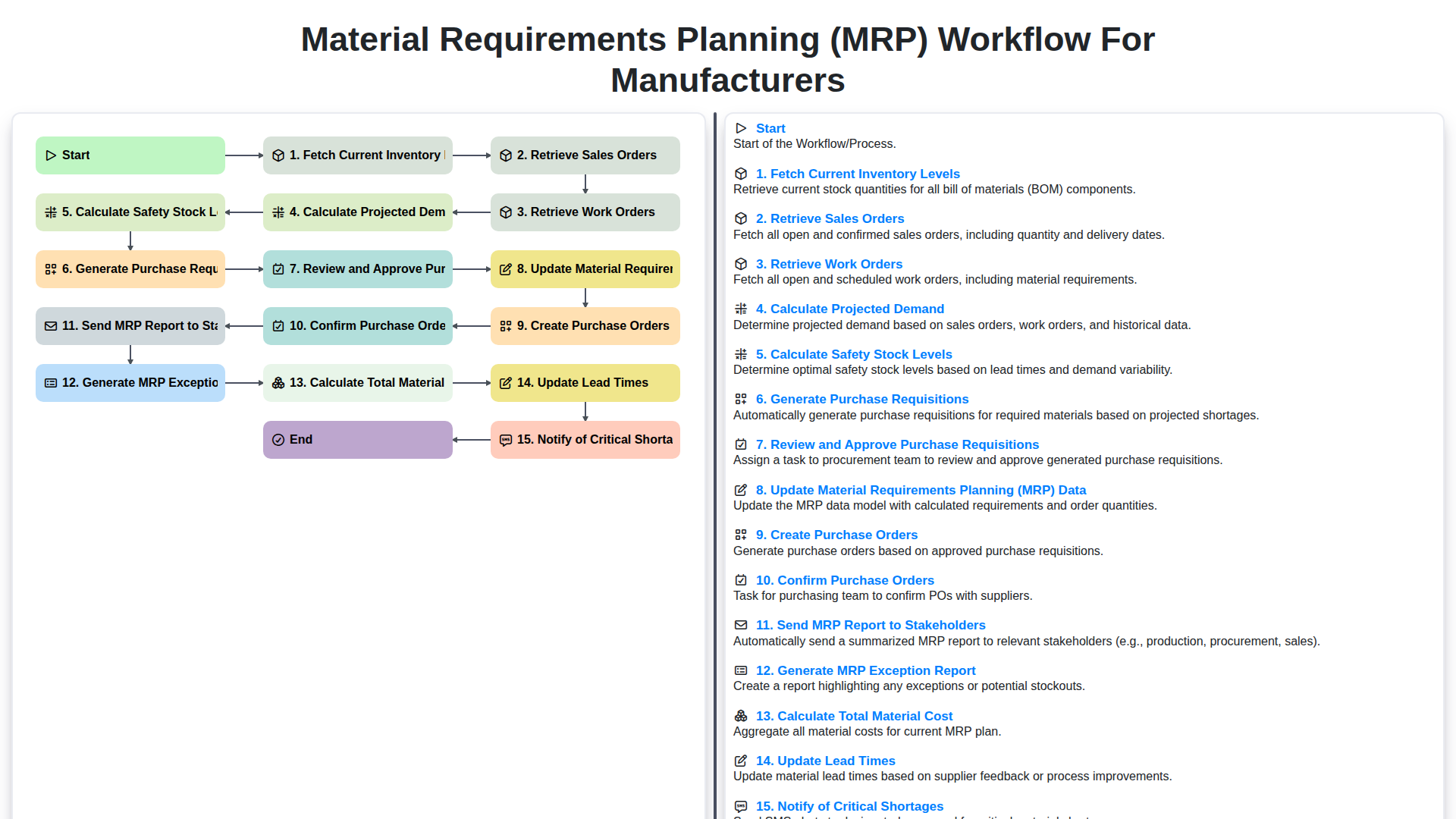1456x819 pixels.
Task: Click the report icon on Generate MRP Exception Report node
Action: (50, 382)
